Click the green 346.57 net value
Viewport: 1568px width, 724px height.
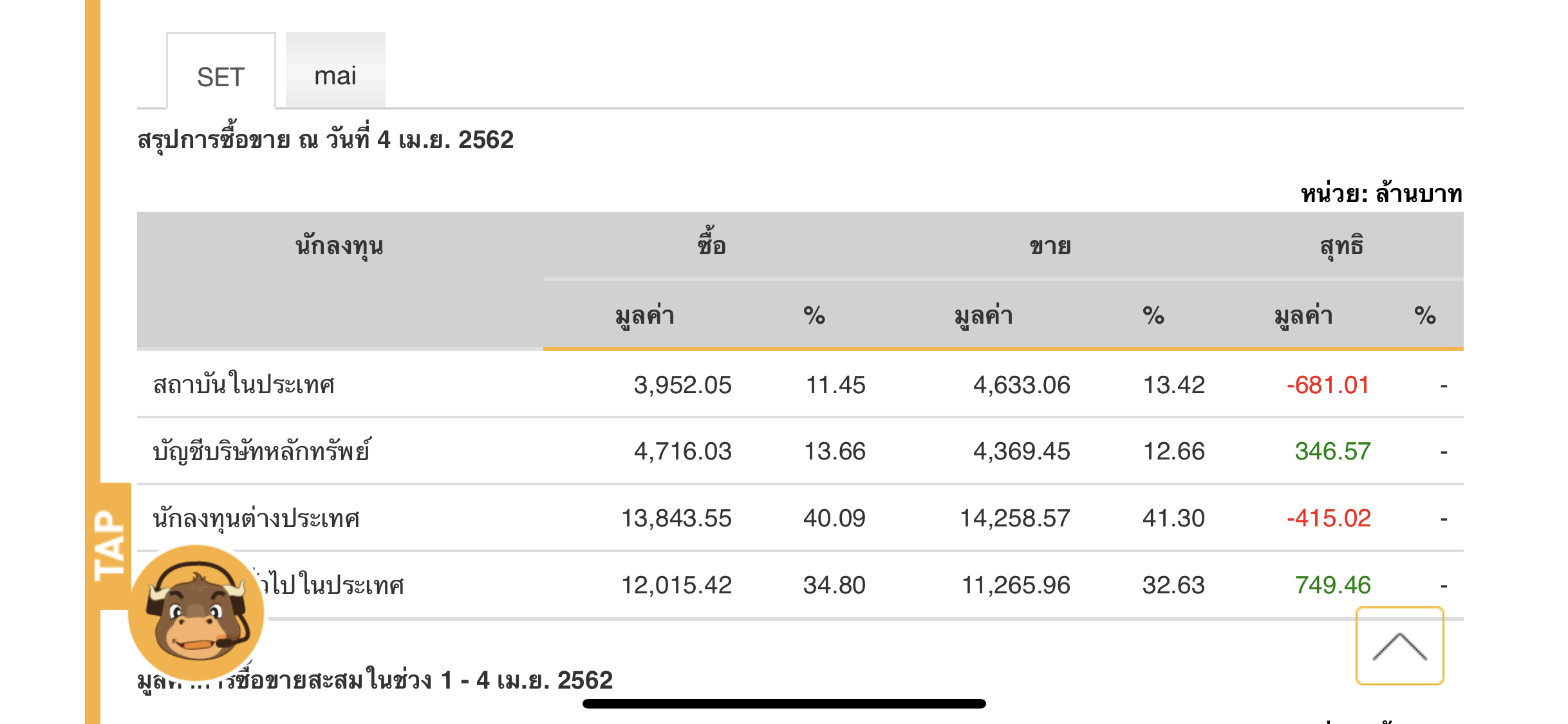coord(1332,451)
